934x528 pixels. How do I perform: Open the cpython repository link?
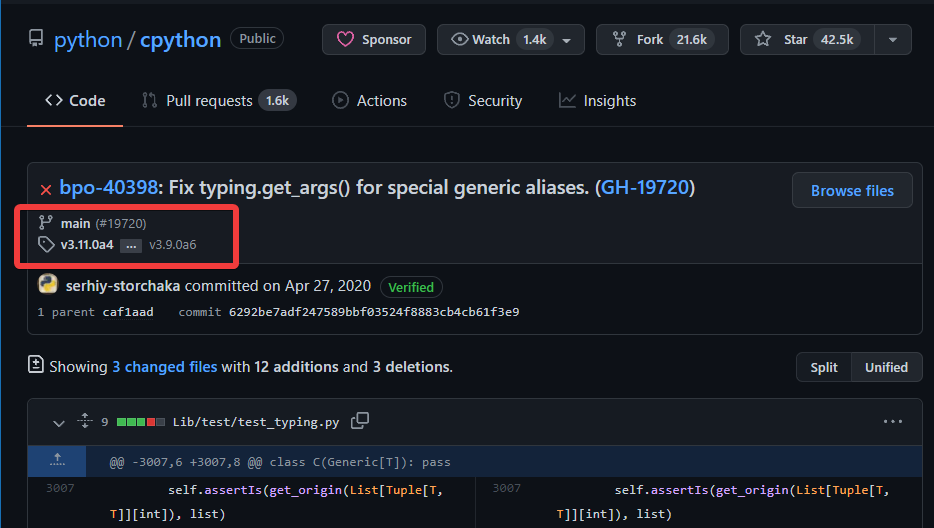[180, 40]
